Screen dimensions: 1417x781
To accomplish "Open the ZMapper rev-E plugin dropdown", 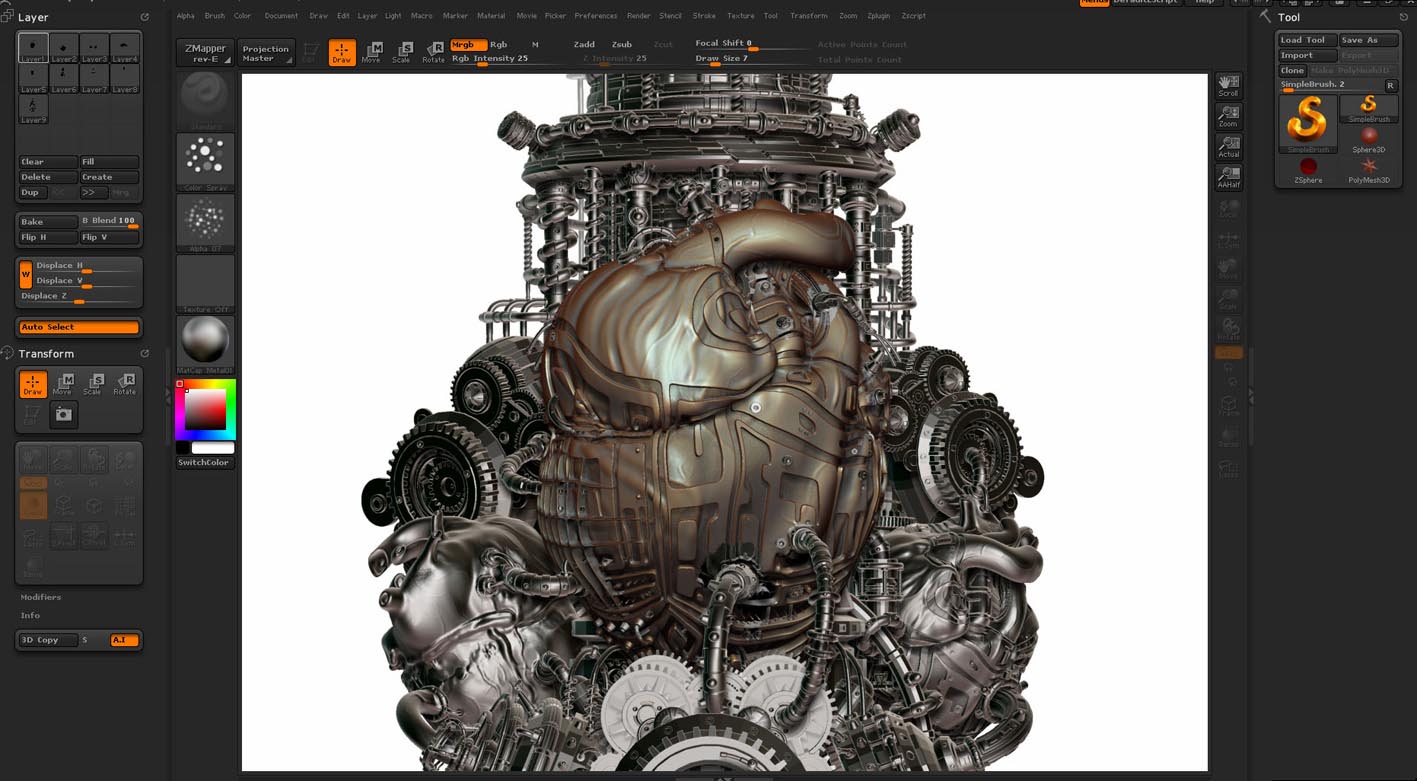I will (x=205, y=53).
